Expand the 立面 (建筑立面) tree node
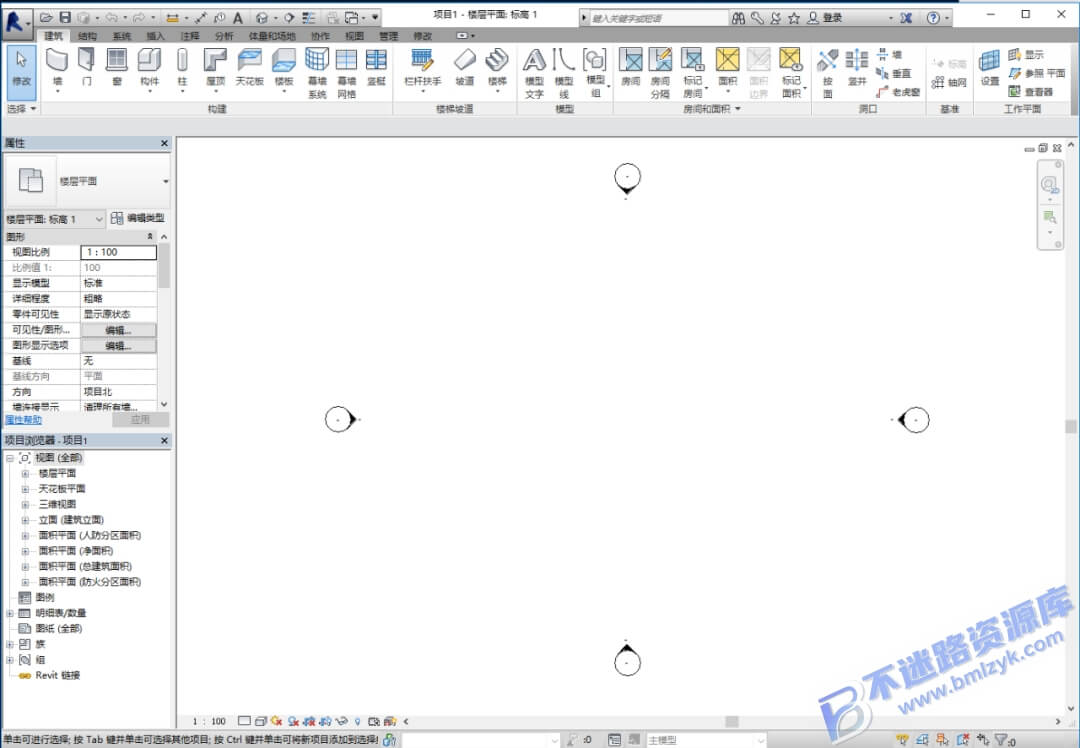 25,520
